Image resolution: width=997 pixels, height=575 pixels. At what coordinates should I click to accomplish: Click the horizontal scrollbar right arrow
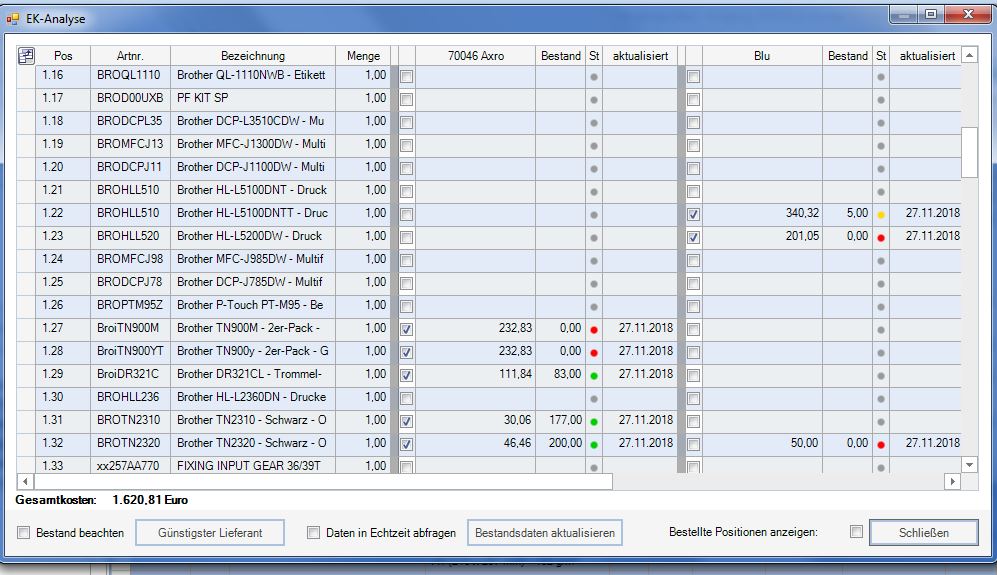point(952,482)
